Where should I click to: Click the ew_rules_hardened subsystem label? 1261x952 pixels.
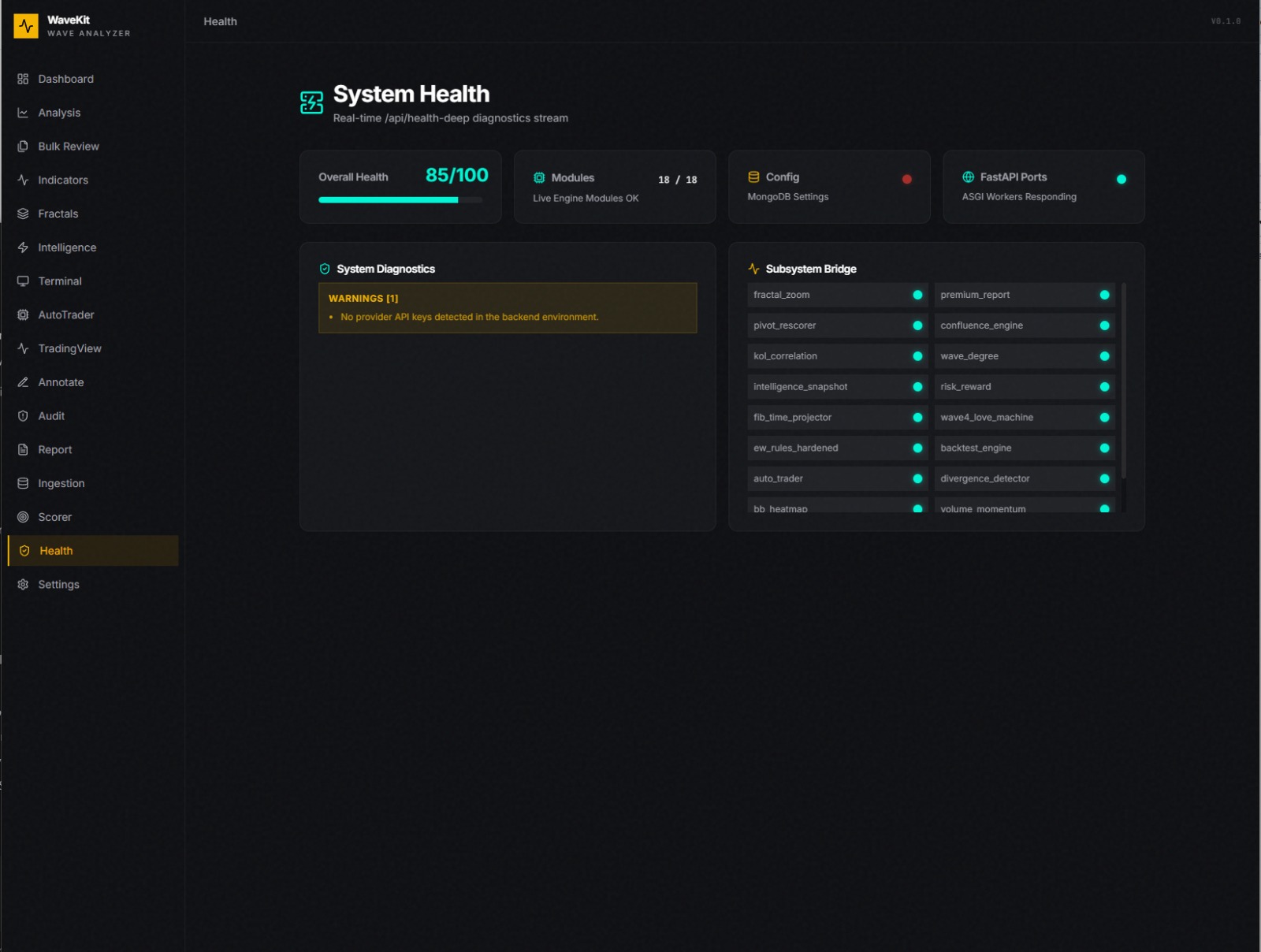pyautogui.click(x=795, y=448)
